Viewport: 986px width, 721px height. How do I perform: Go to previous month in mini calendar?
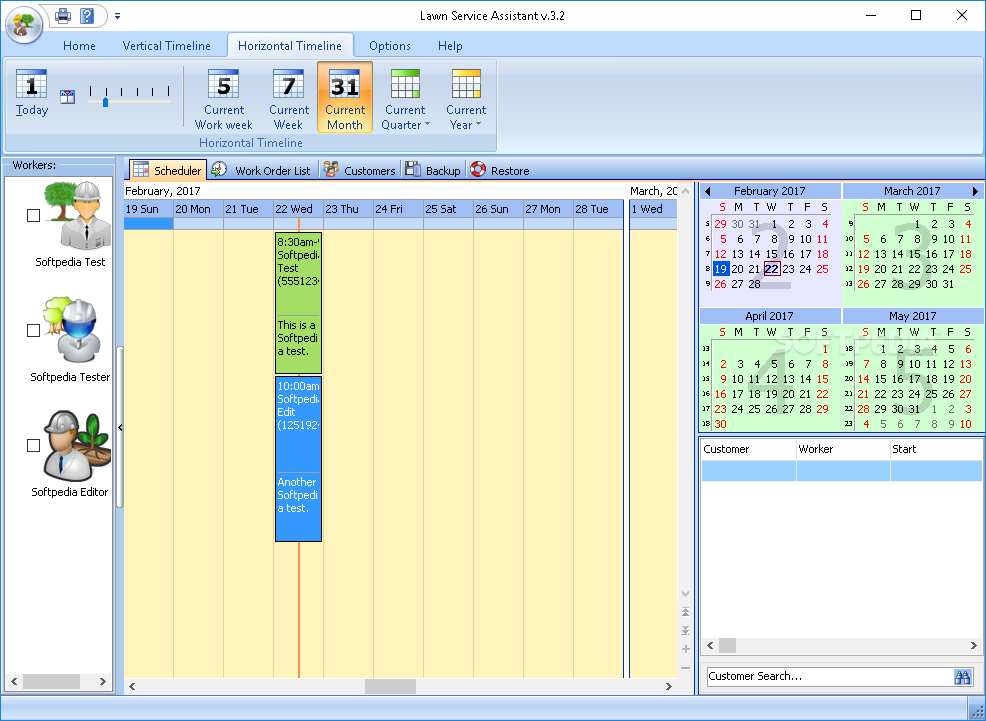(707, 191)
